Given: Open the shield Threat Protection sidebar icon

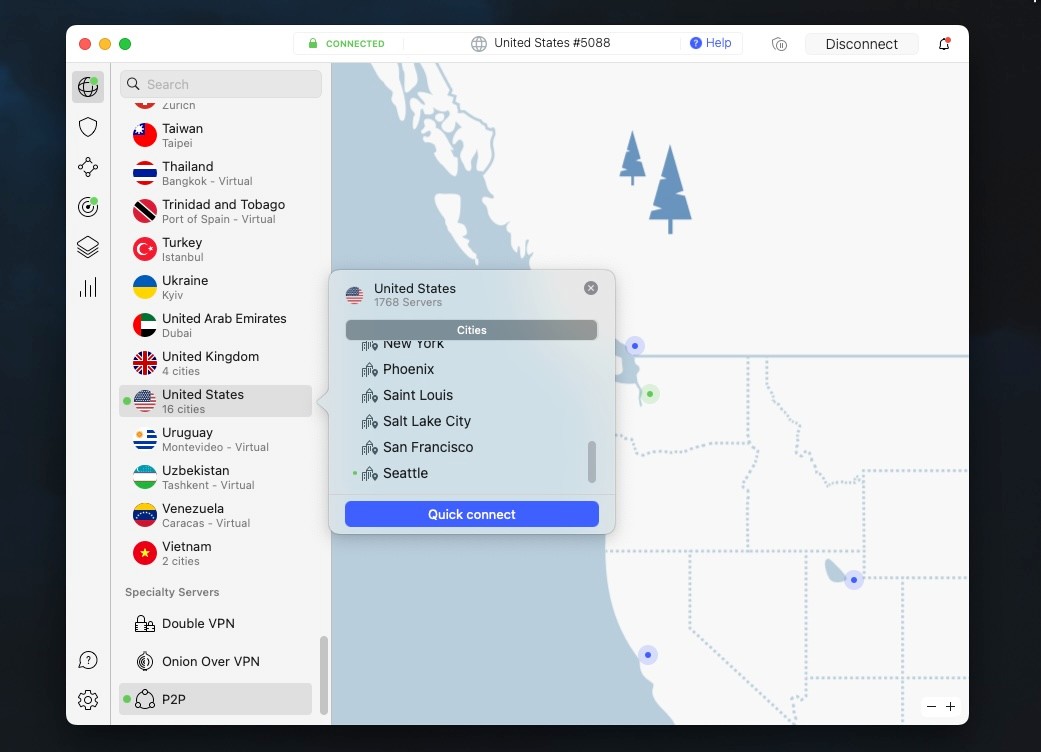Looking at the screenshot, I should (88, 127).
